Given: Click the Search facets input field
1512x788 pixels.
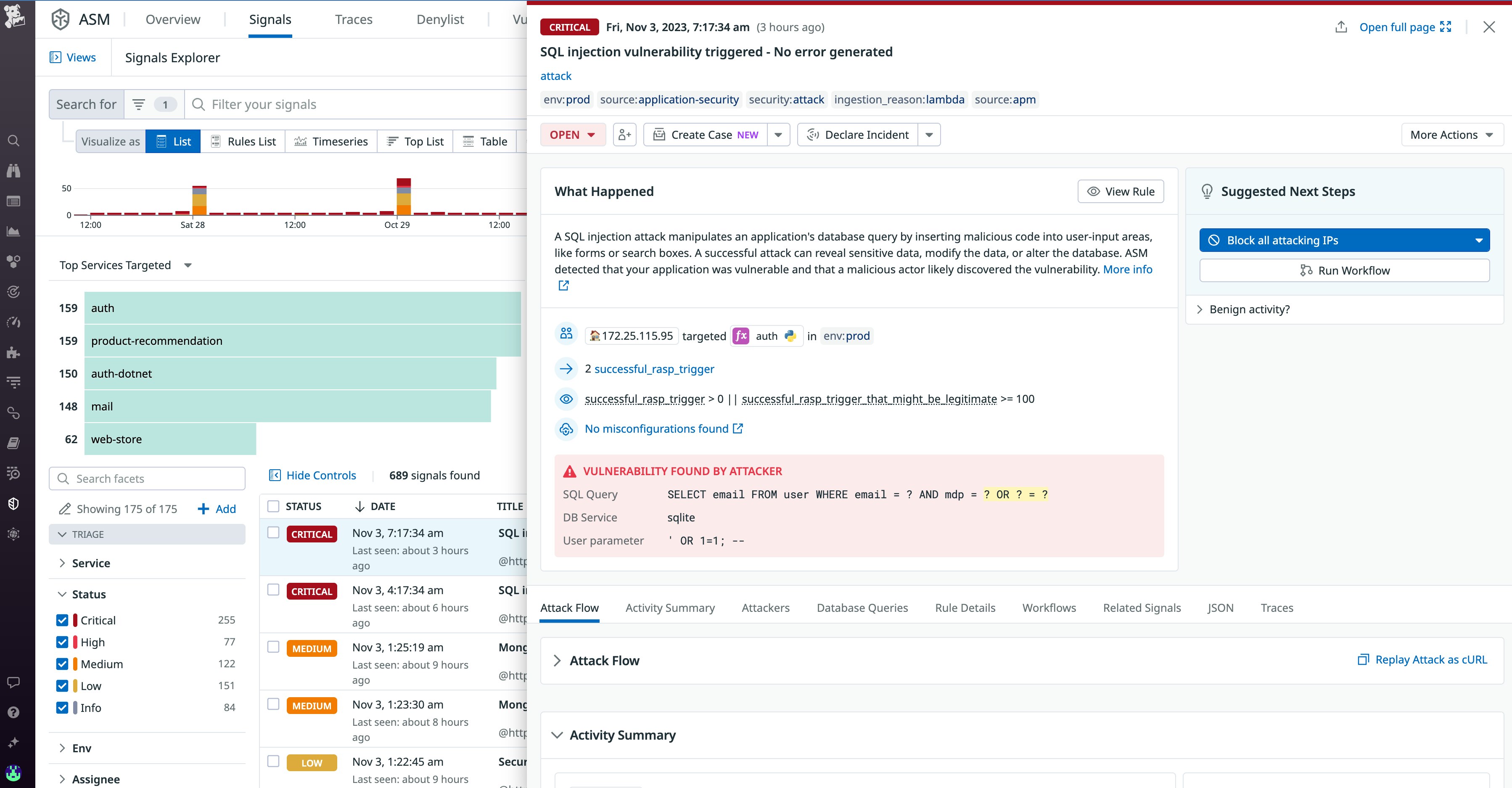Looking at the screenshot, I should pos(147,479).
